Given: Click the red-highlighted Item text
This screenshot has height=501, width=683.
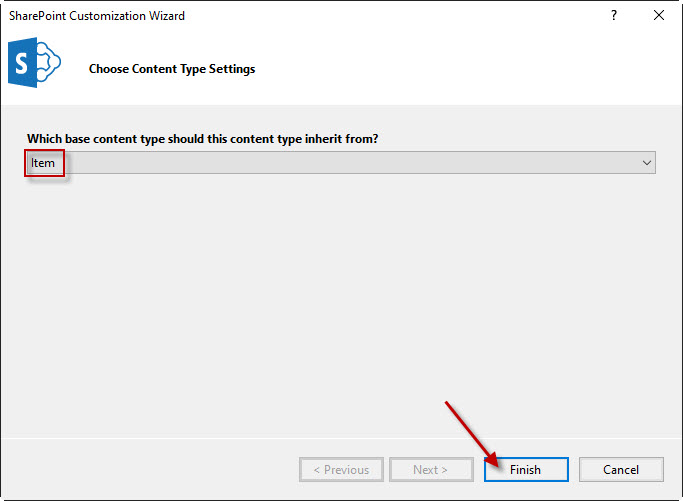Looking at the screenshot, I should click(44, 163).
